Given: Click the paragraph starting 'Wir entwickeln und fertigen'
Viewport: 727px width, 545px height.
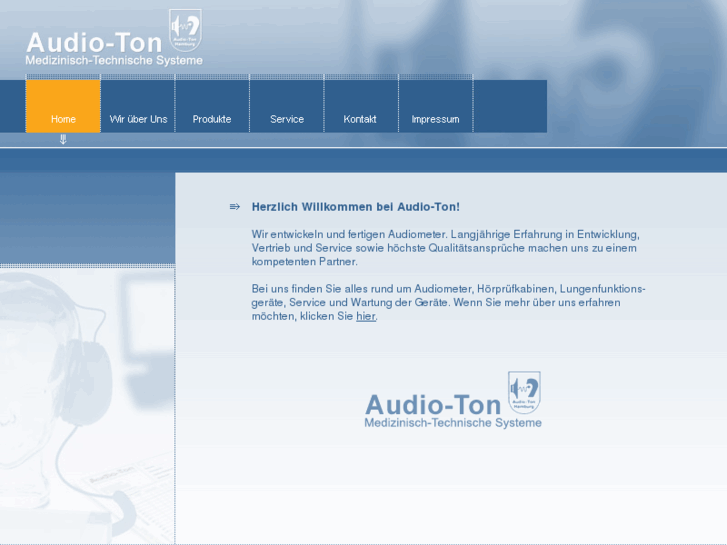Looking at the screenshot, I should [446, 248].
